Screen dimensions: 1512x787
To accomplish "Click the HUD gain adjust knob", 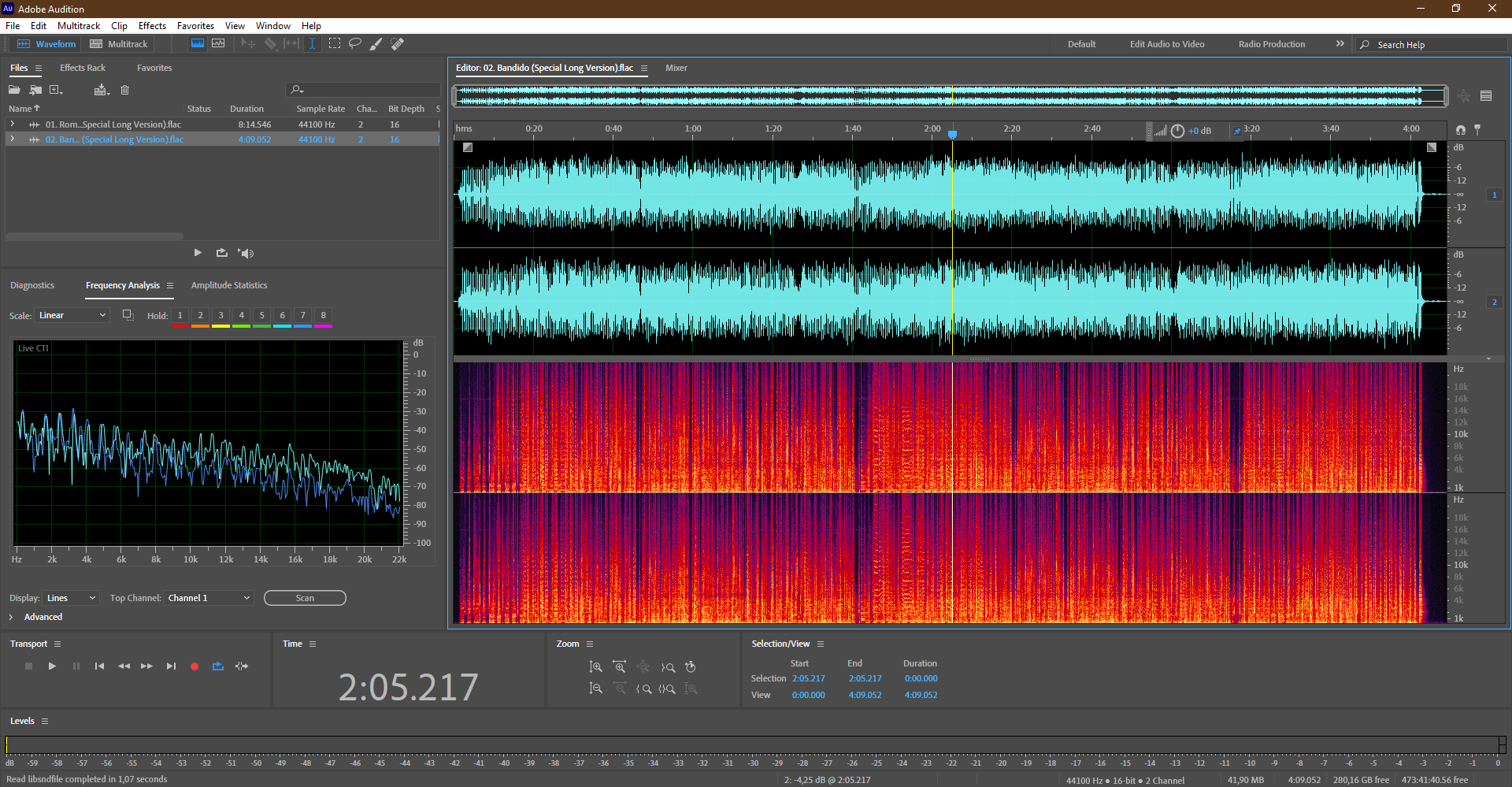I will pos(1177,131).
